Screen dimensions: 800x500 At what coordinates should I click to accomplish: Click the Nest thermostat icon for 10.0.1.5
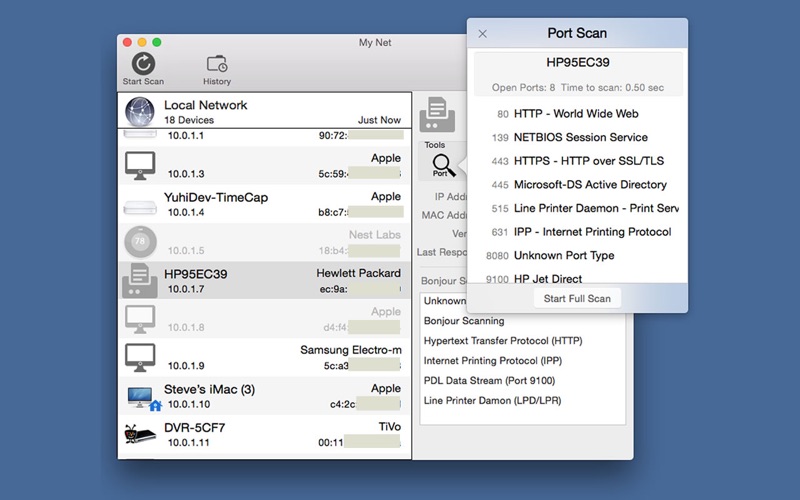coord(140,242)
